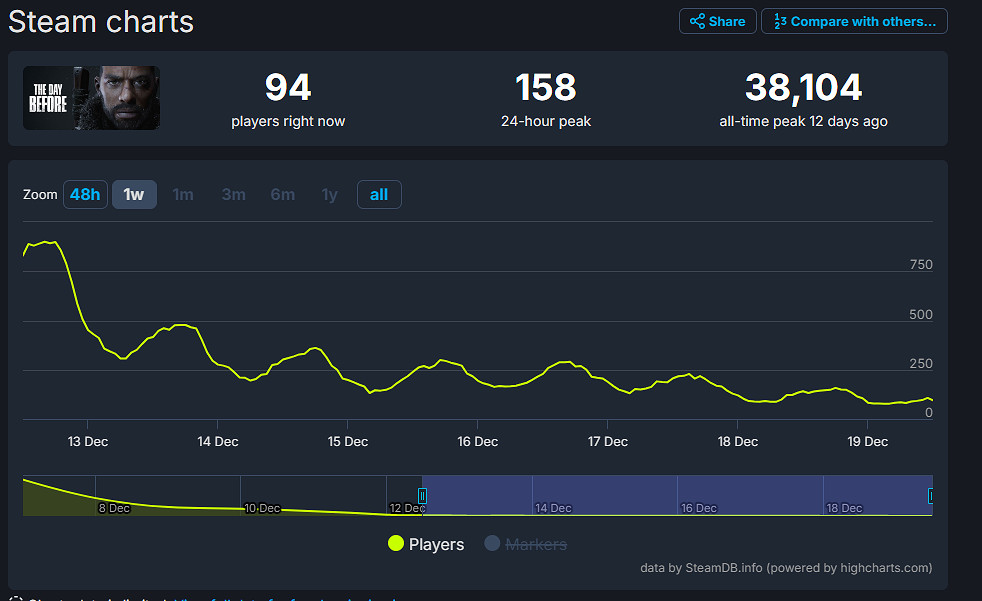Select the 1m zoom option
The width and height of the screenshot is (982, 601).
coord(183,194)
